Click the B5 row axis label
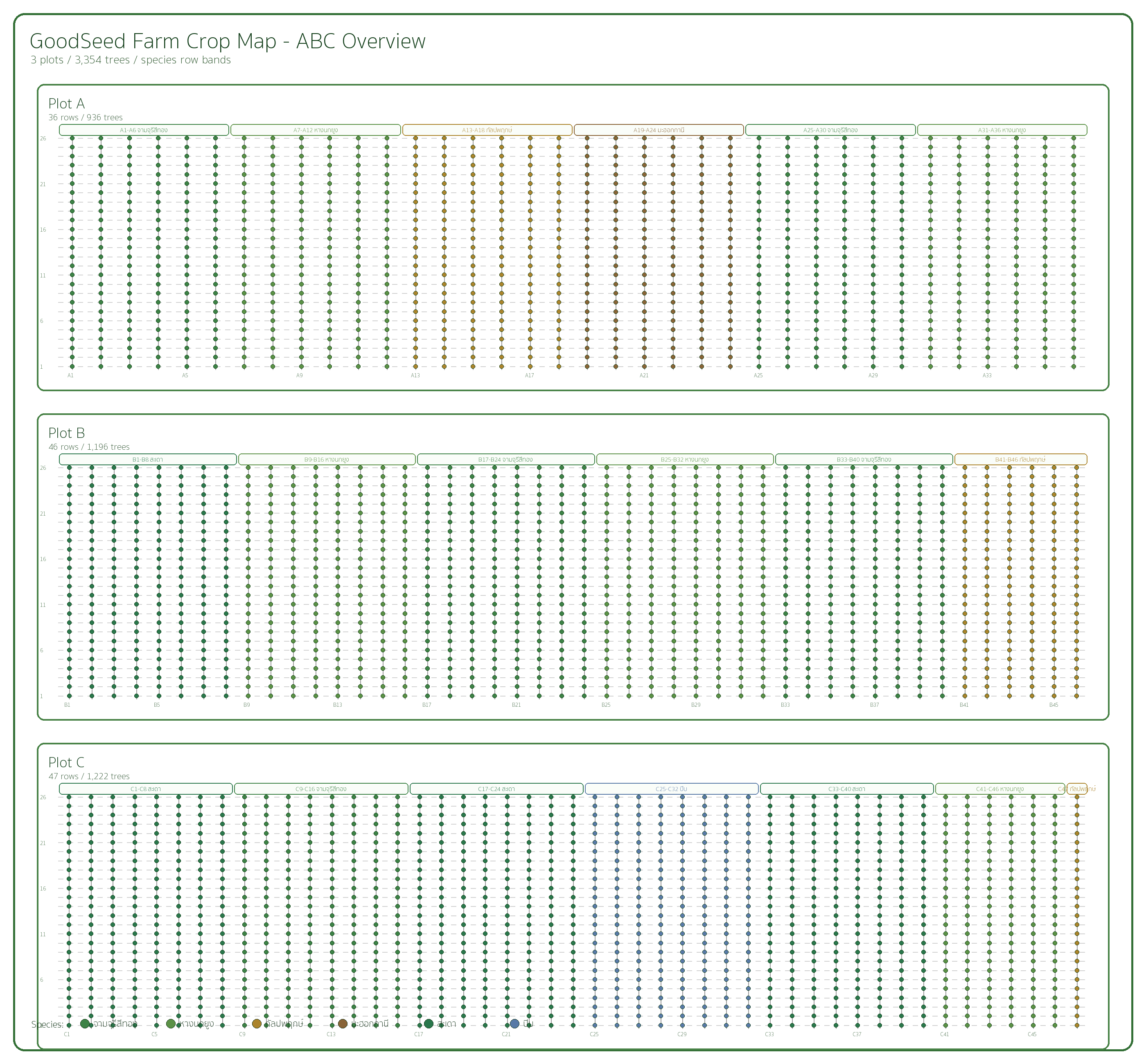1146x1064 pixels. click(x=157, y=705)
